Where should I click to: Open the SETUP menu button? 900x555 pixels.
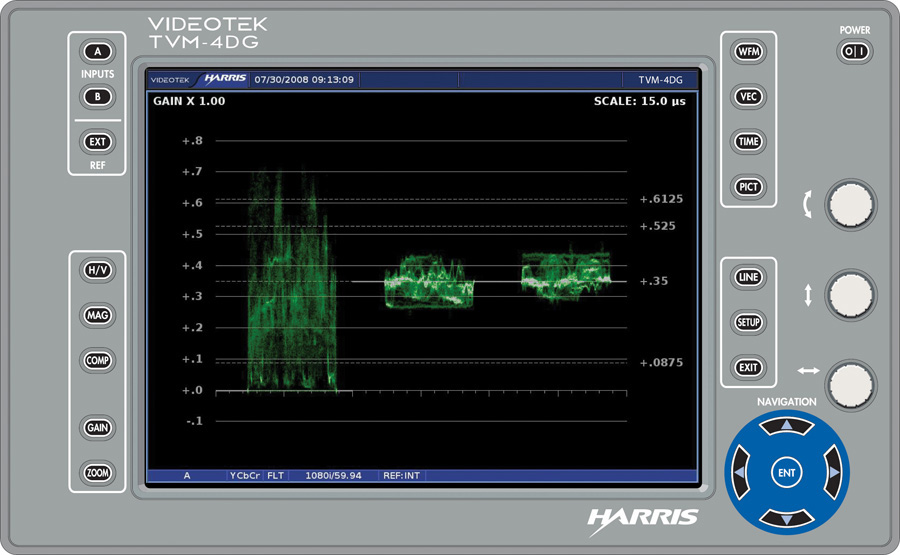[748, 322]
